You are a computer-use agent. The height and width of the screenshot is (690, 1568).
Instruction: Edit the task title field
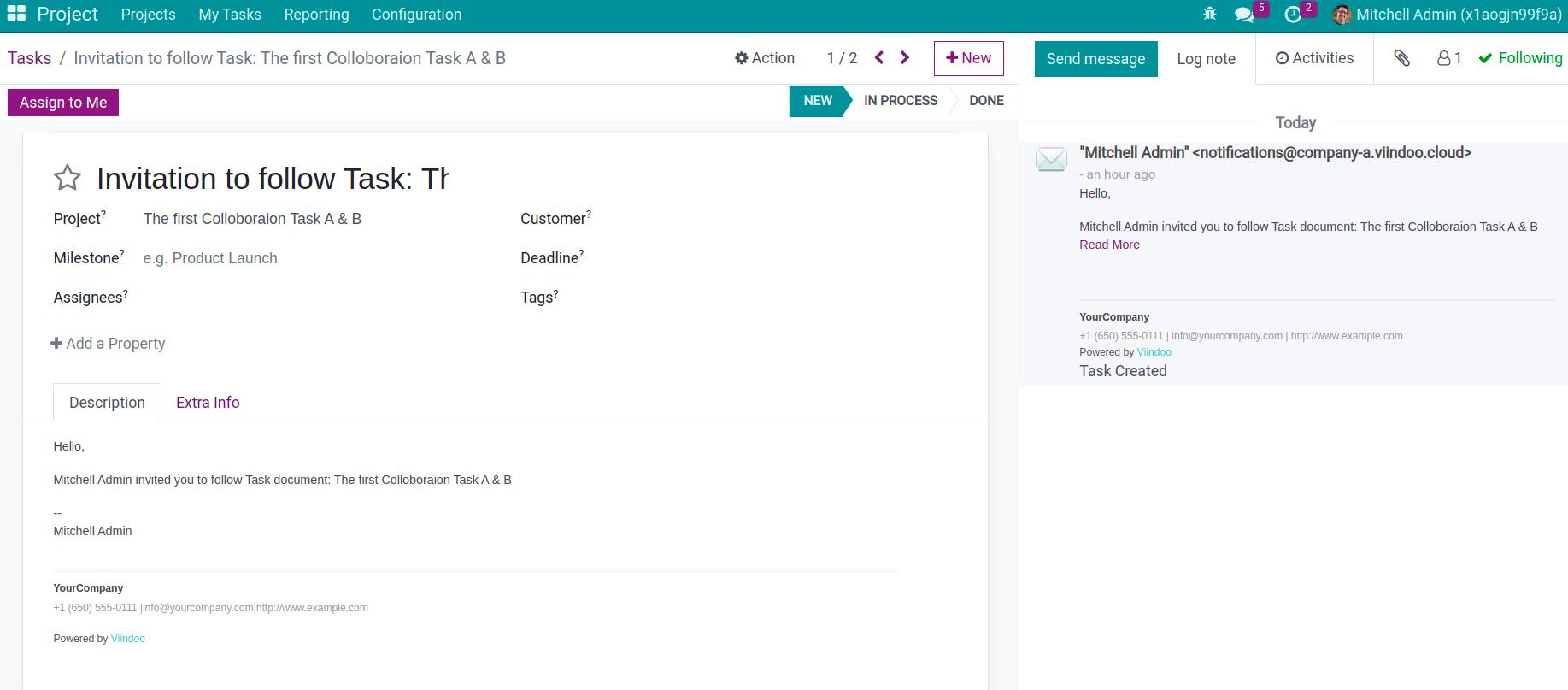click(x=272, y=179)
